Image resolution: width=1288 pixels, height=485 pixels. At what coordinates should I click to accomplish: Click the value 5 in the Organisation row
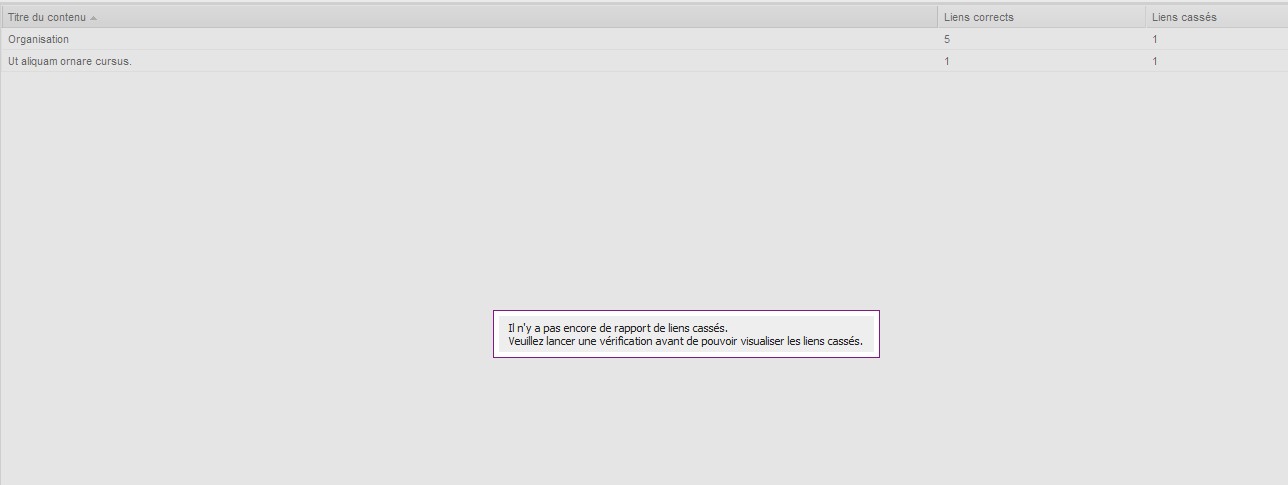pos(947,39)
